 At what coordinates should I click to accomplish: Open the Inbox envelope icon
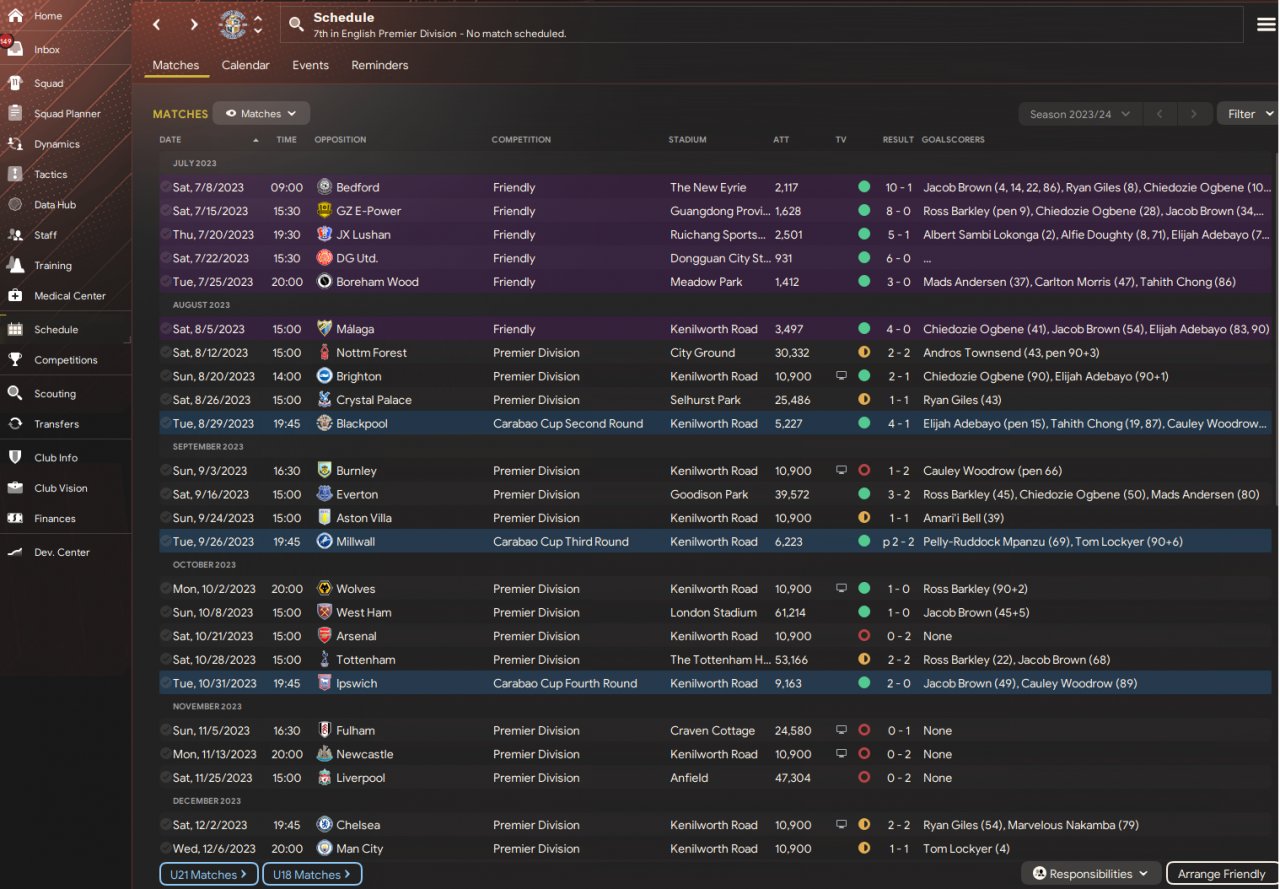coord(15,49)
